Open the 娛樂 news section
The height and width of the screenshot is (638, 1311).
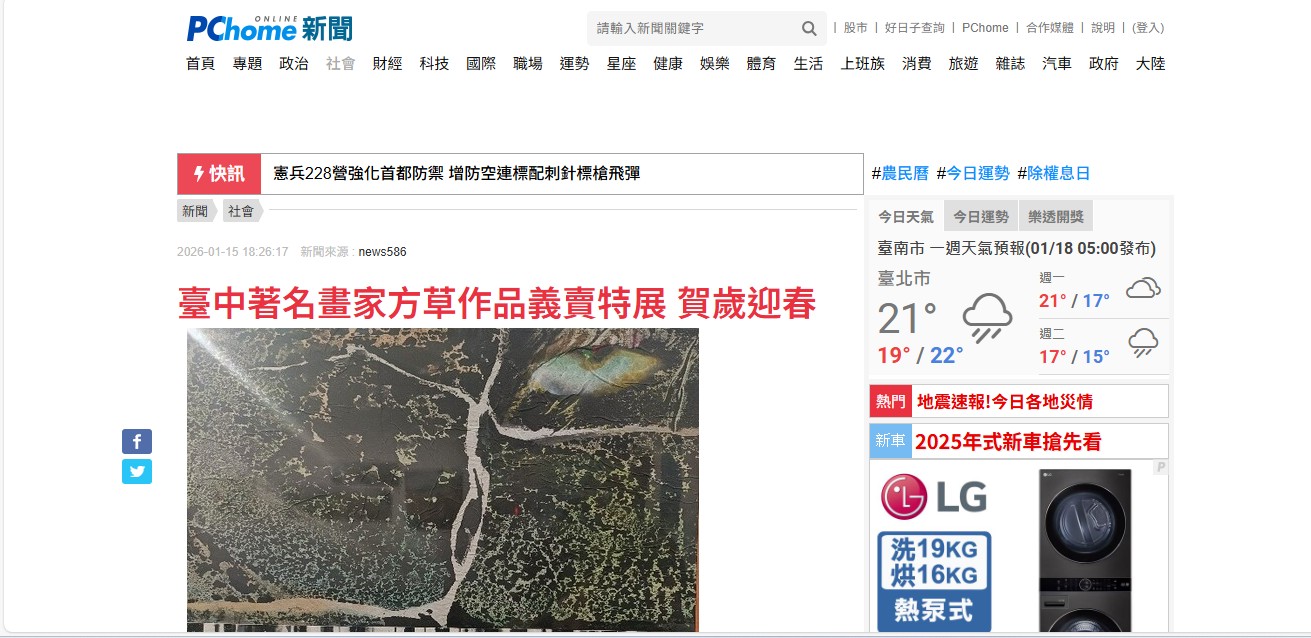click(x=714, y=64)
